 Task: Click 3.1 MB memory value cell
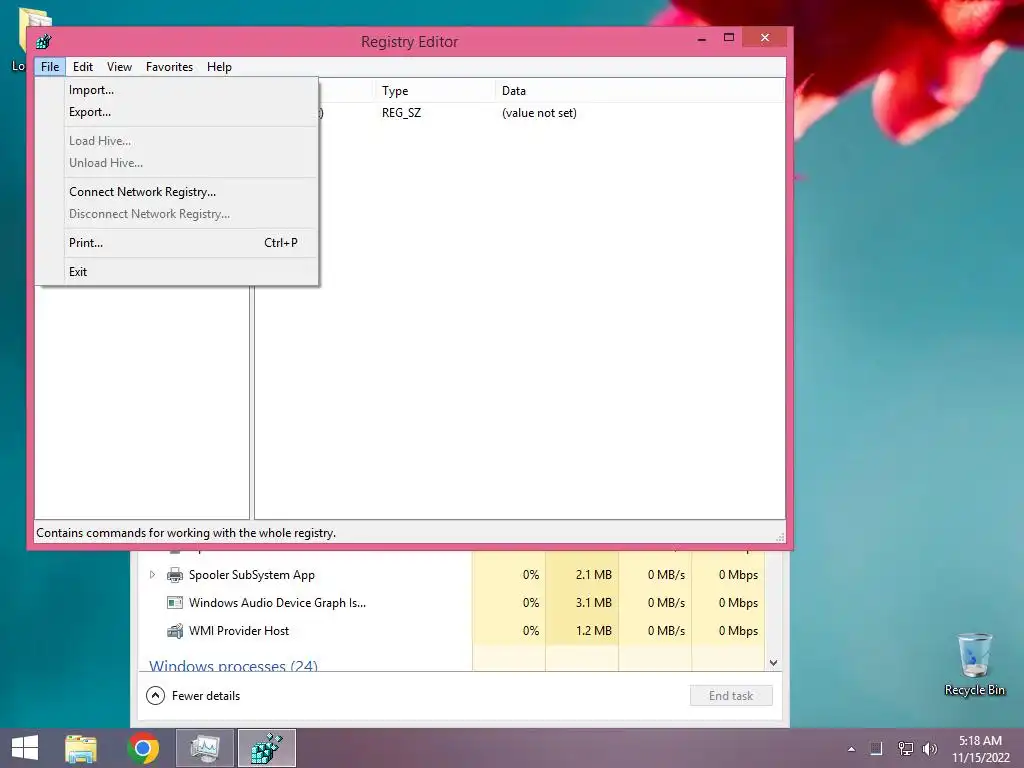click(x=594, y=603)
